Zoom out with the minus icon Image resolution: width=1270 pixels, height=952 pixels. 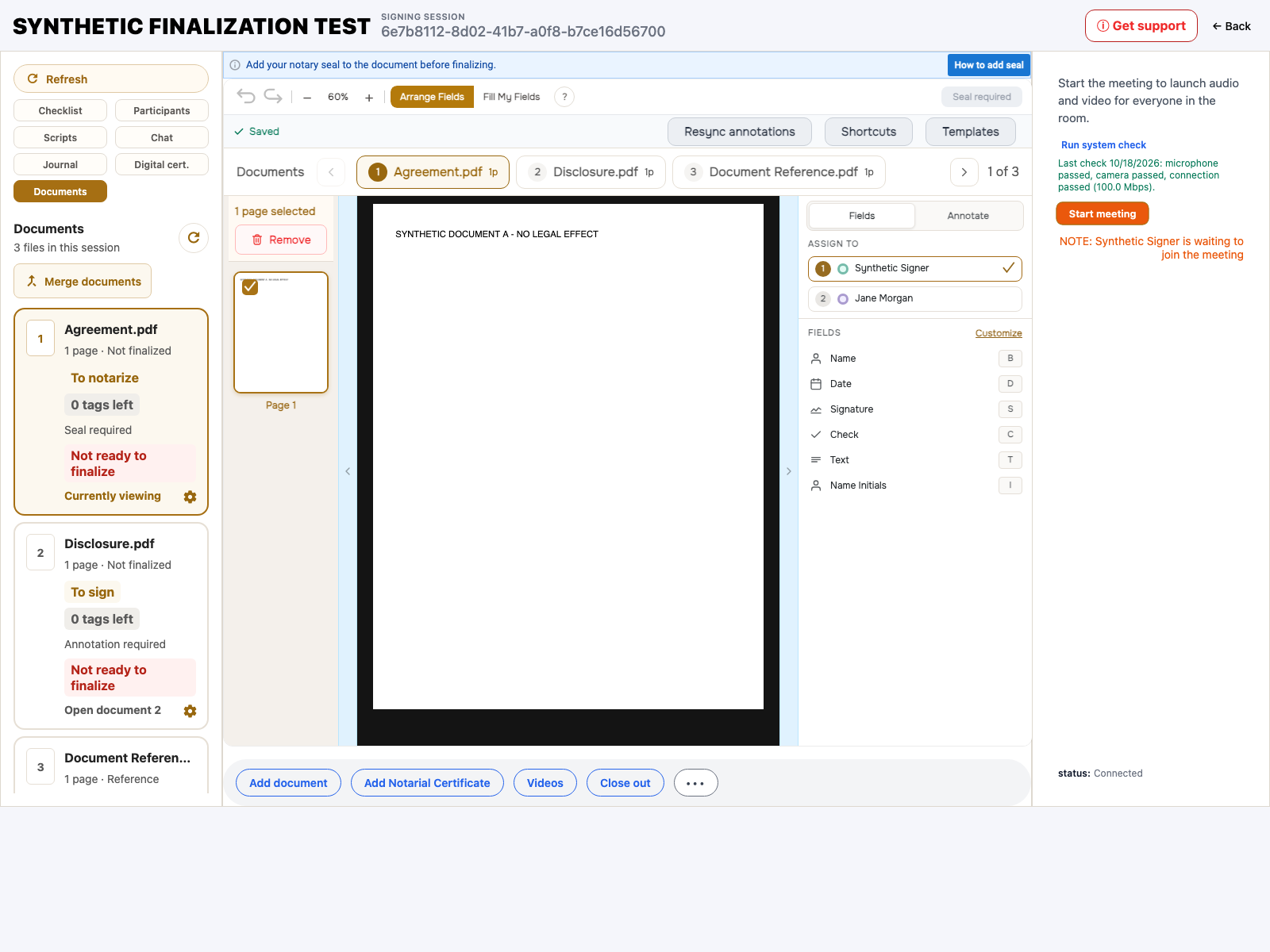tap(307, 98)
